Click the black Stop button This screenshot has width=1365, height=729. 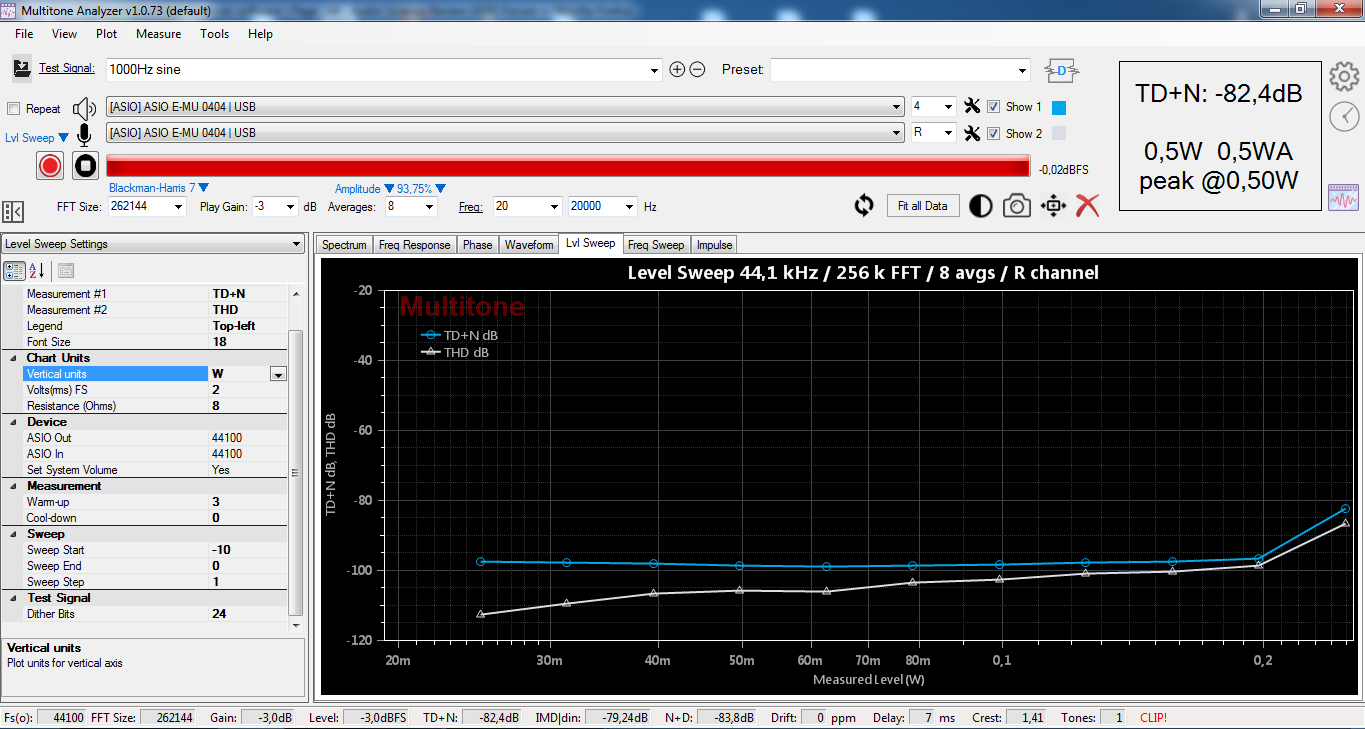click(86, 166)
